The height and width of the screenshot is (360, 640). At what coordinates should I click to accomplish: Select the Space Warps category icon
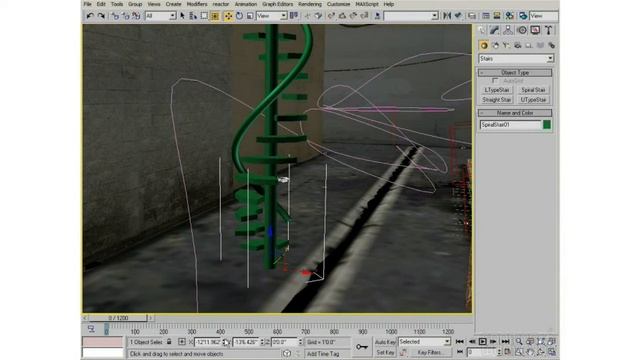click(x=540, y=45)
